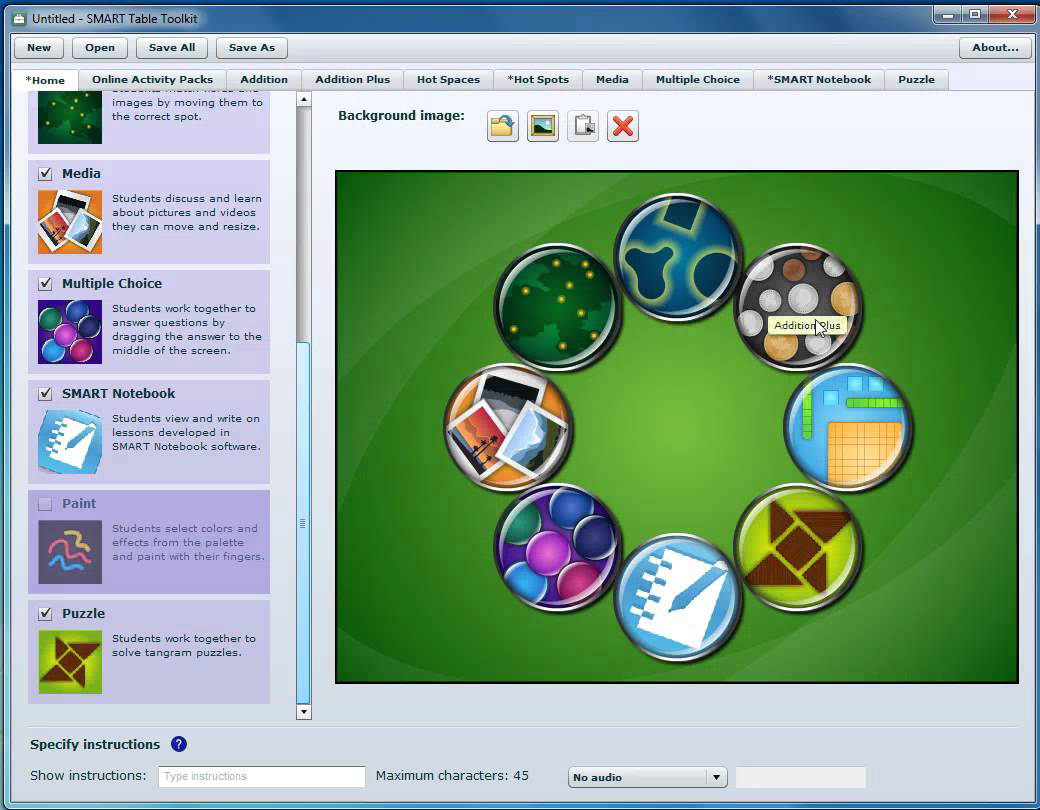Image resolution: width=1040 pixels, height=810 pixels.
Task: Uncheck the Puzzle activity checkbox
Action: pyautogui.click(x=45, y=614)
